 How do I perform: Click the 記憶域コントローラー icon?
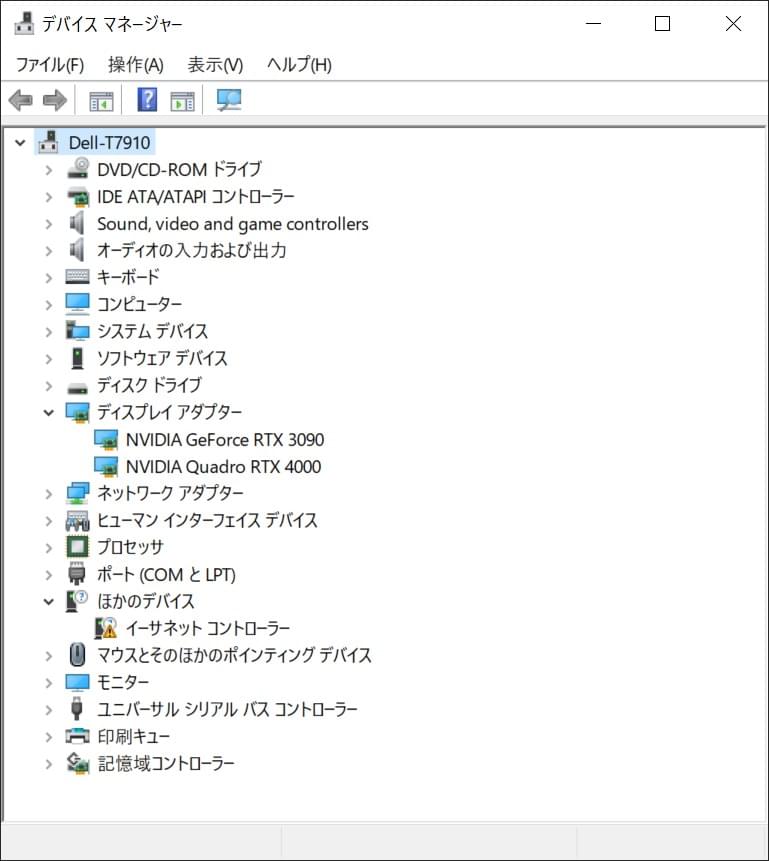pos(77,763)
